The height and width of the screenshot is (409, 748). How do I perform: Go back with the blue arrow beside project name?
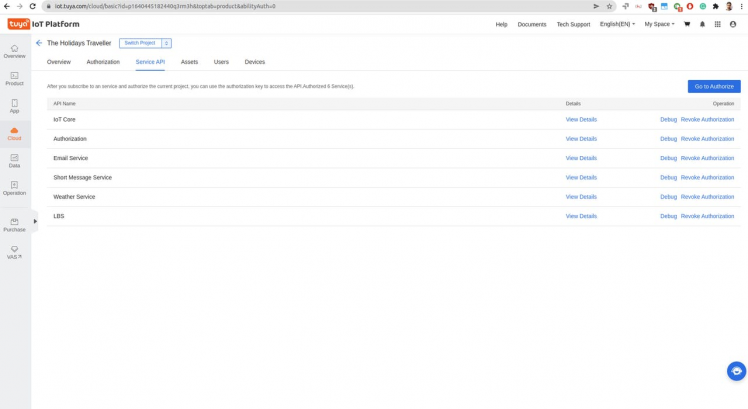point(39,43)
